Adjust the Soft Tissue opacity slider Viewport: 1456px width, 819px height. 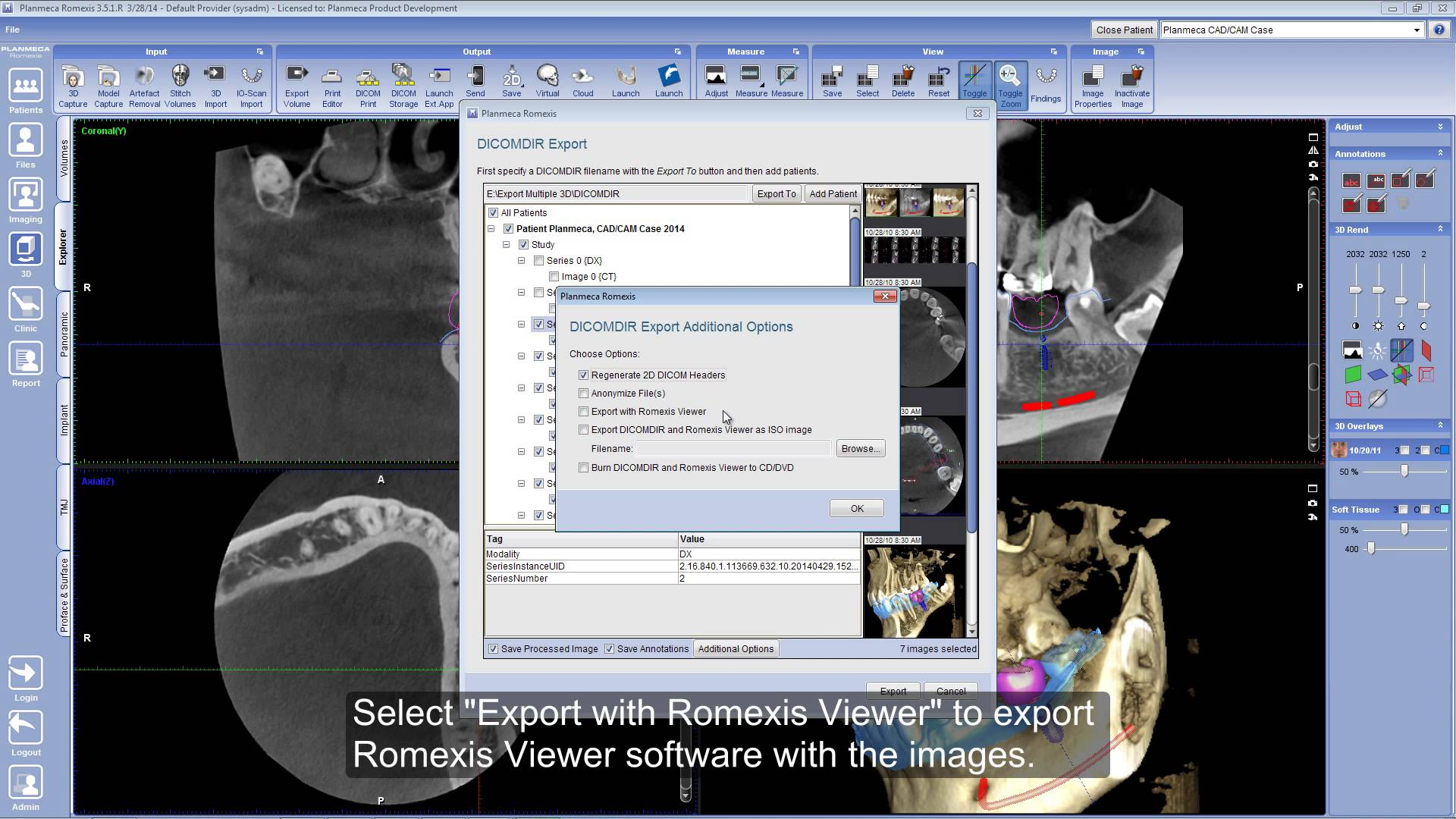click(x=1404, y=530)
